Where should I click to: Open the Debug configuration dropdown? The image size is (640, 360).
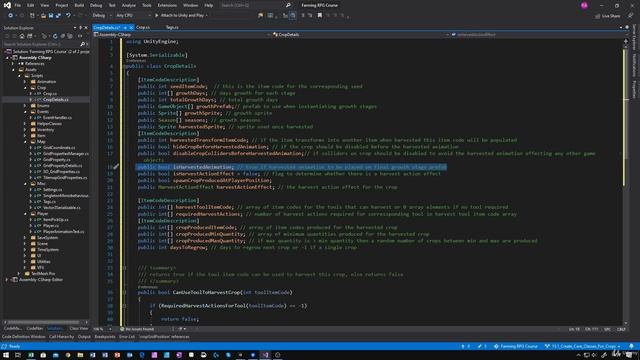(x=101, y=16)
